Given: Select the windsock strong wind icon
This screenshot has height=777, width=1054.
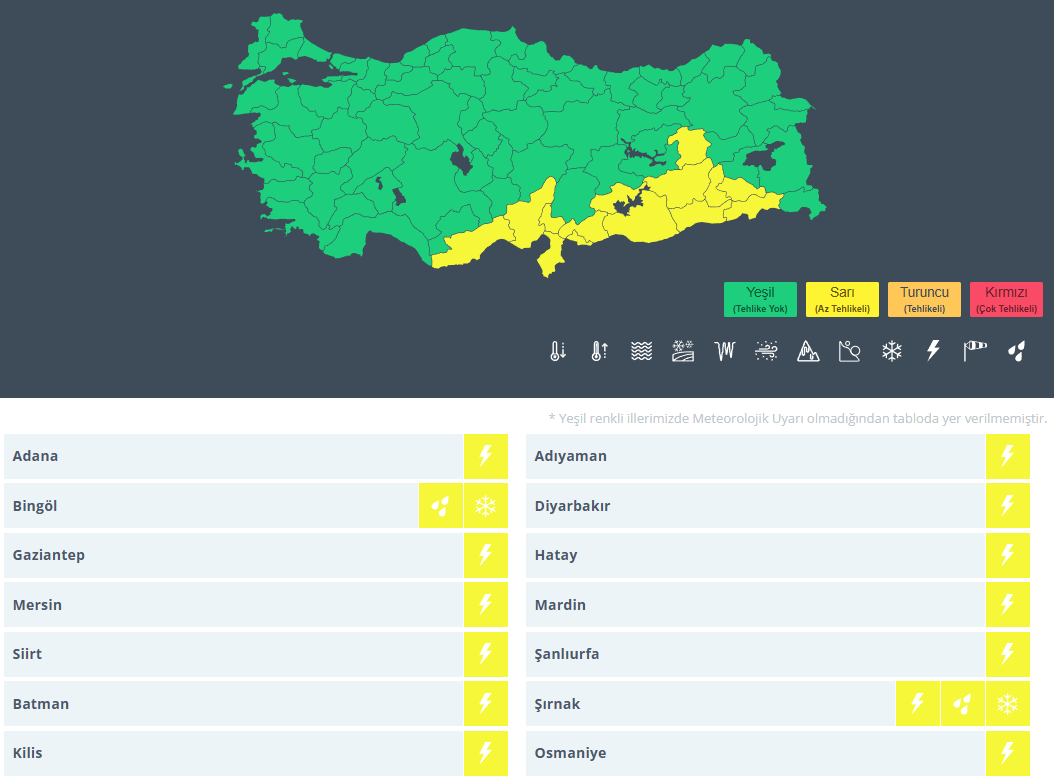Looking at the screenshot, I should [975, 351].
